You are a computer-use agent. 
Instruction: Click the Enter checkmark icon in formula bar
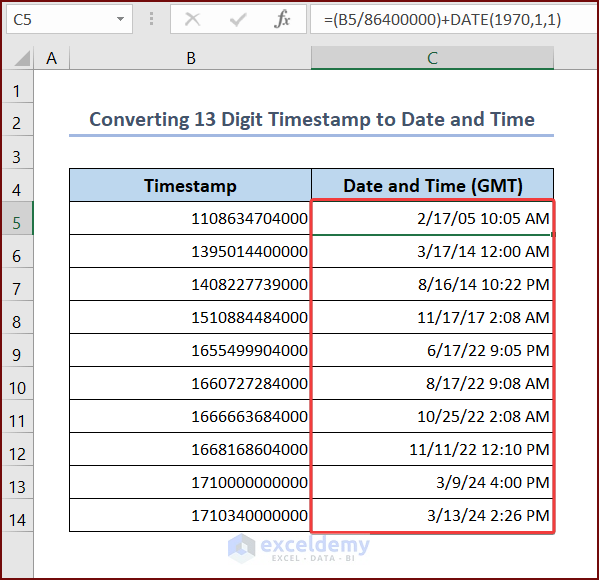(238, 19)
